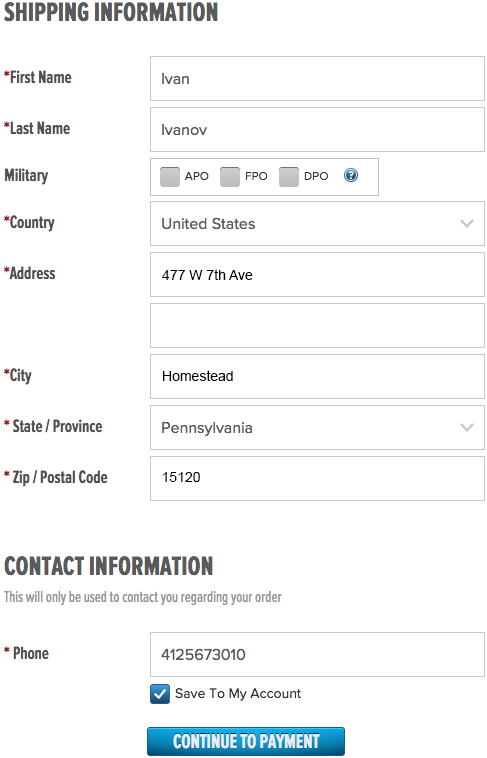This screenshot has height=758, width=487.
Task: Check the APO military checkbox
Action: tap(170, 177)
